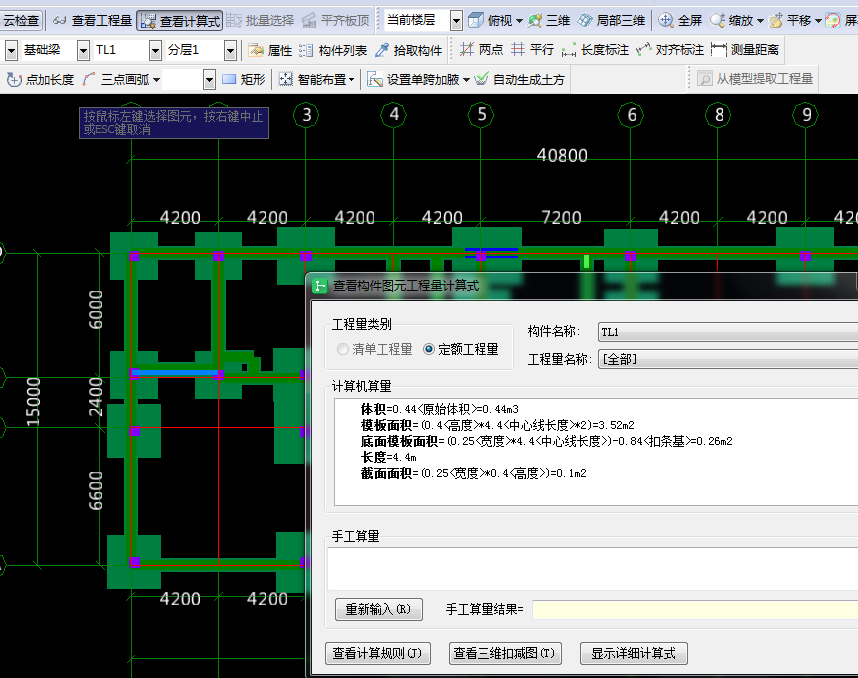Click the 构件名称 TL1 field
The height and width of the screenshot is (678, 858).
pyautogui.click(x=728, y=332)
